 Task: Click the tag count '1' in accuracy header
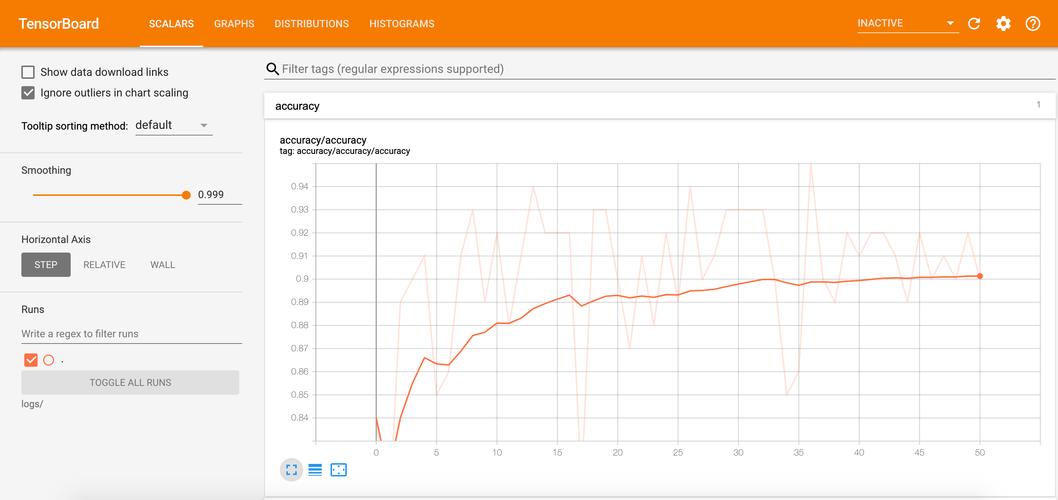[x=1038, y=105]
